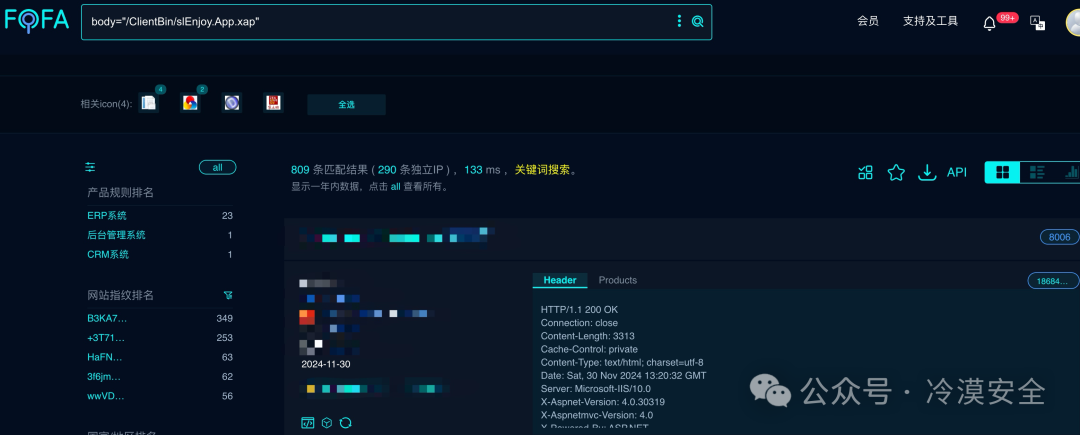1080x435 pixels.
Task: Click the 产品规则排名 heading
Action: pos(121,193)
